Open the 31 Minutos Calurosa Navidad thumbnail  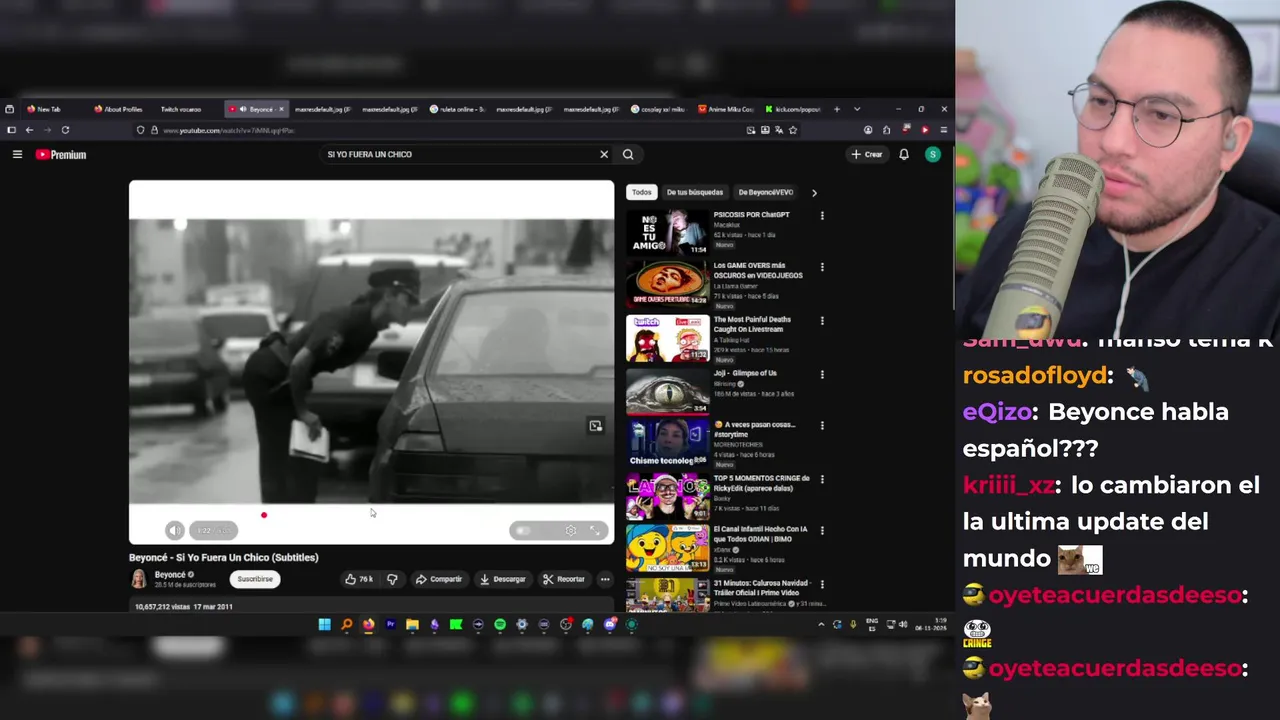click(x=667, y=595)
